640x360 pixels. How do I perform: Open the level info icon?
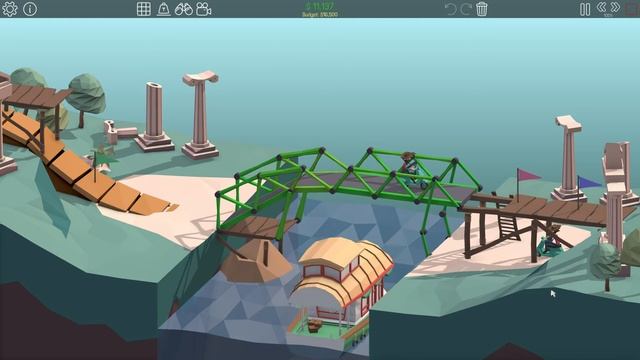30,9
